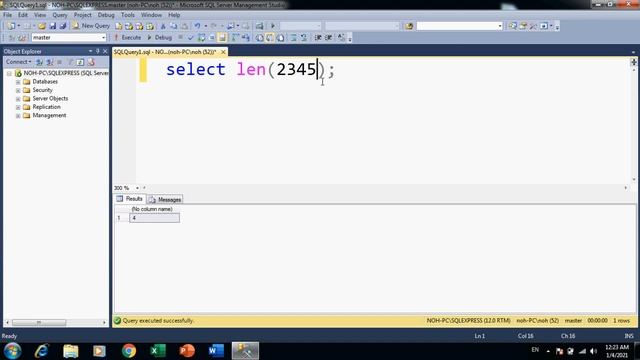Select the Server Objects tree item
This screenshot has width=640, height=360.
(x=50, y=98)
